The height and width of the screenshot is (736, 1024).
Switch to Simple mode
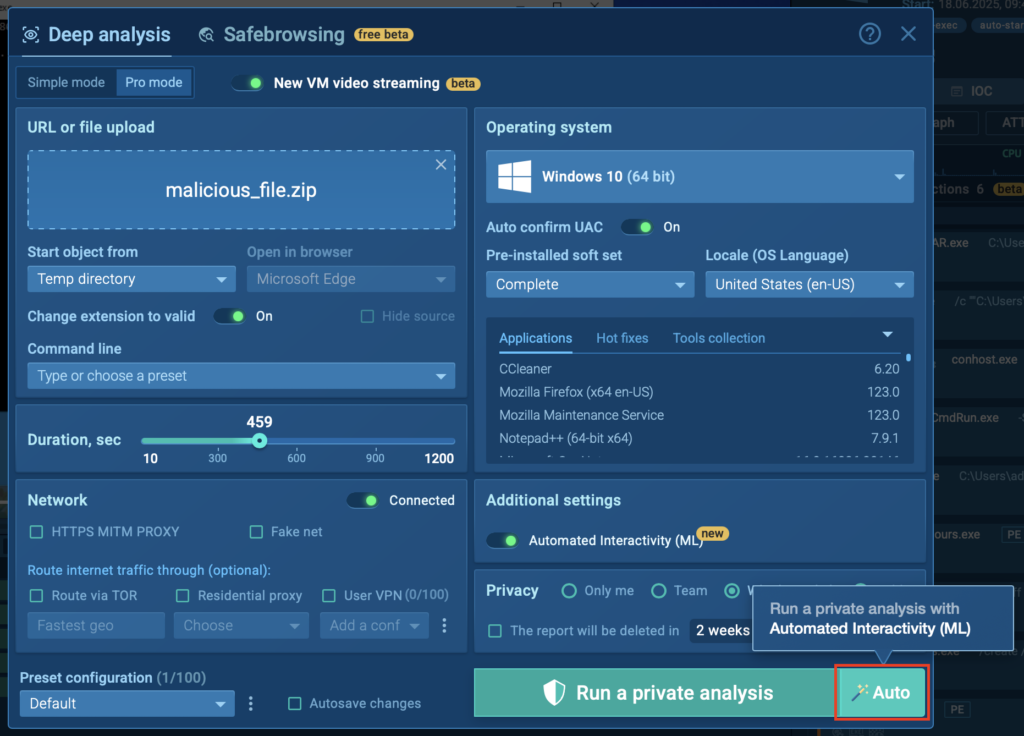coord(66,82)
